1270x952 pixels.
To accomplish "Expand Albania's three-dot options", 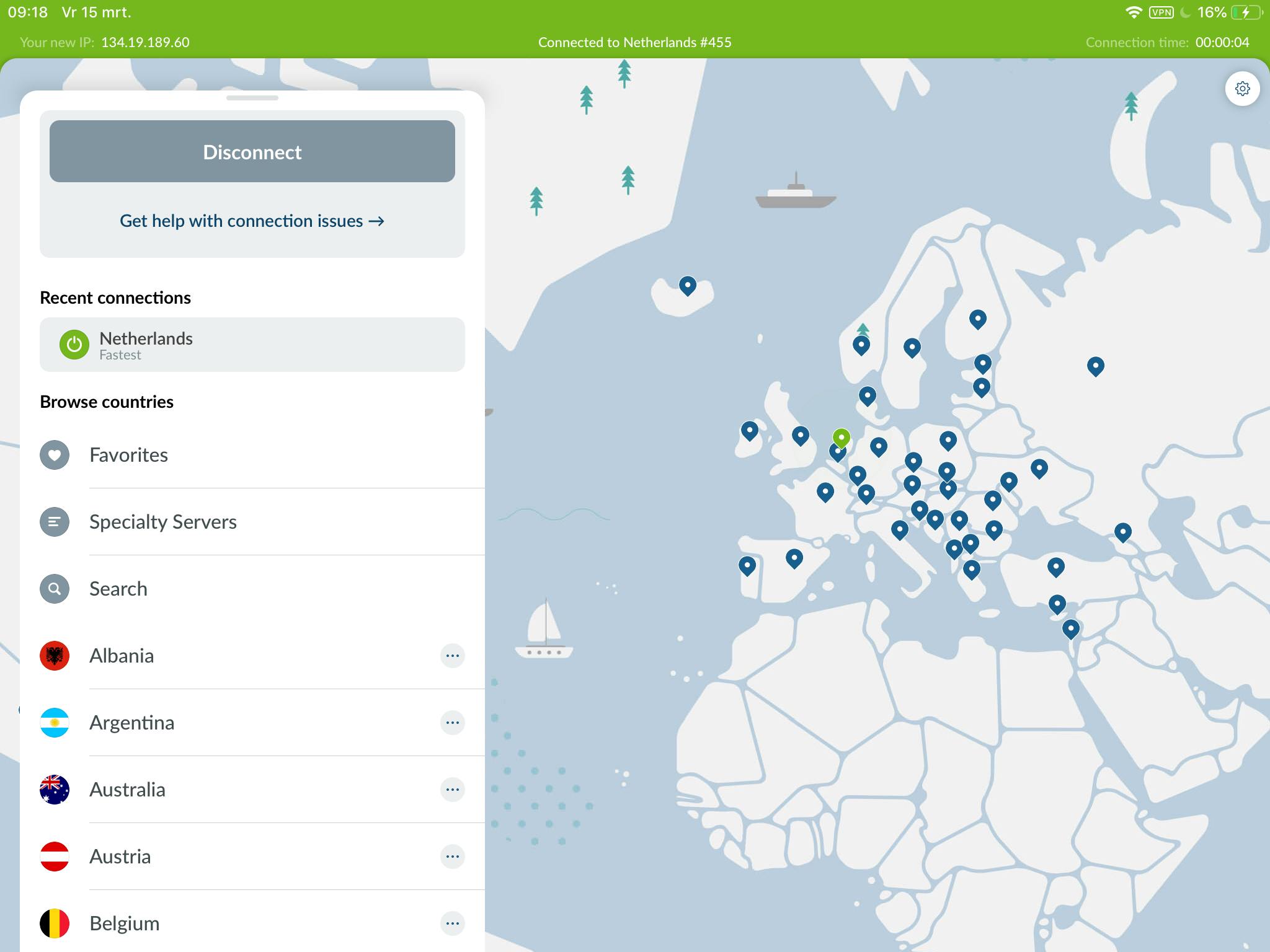I will (x=452, y=656).
